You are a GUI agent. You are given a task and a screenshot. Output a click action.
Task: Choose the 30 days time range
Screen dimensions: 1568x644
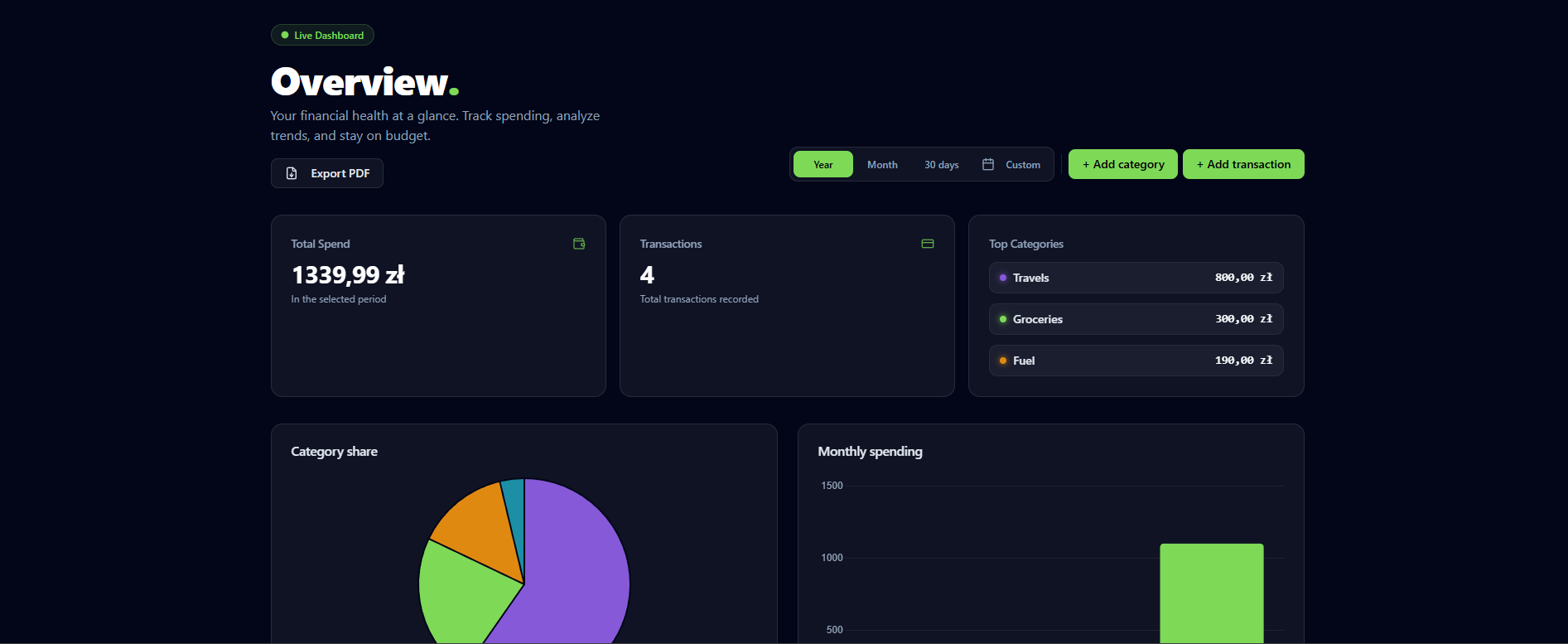(x=941, y=164)
